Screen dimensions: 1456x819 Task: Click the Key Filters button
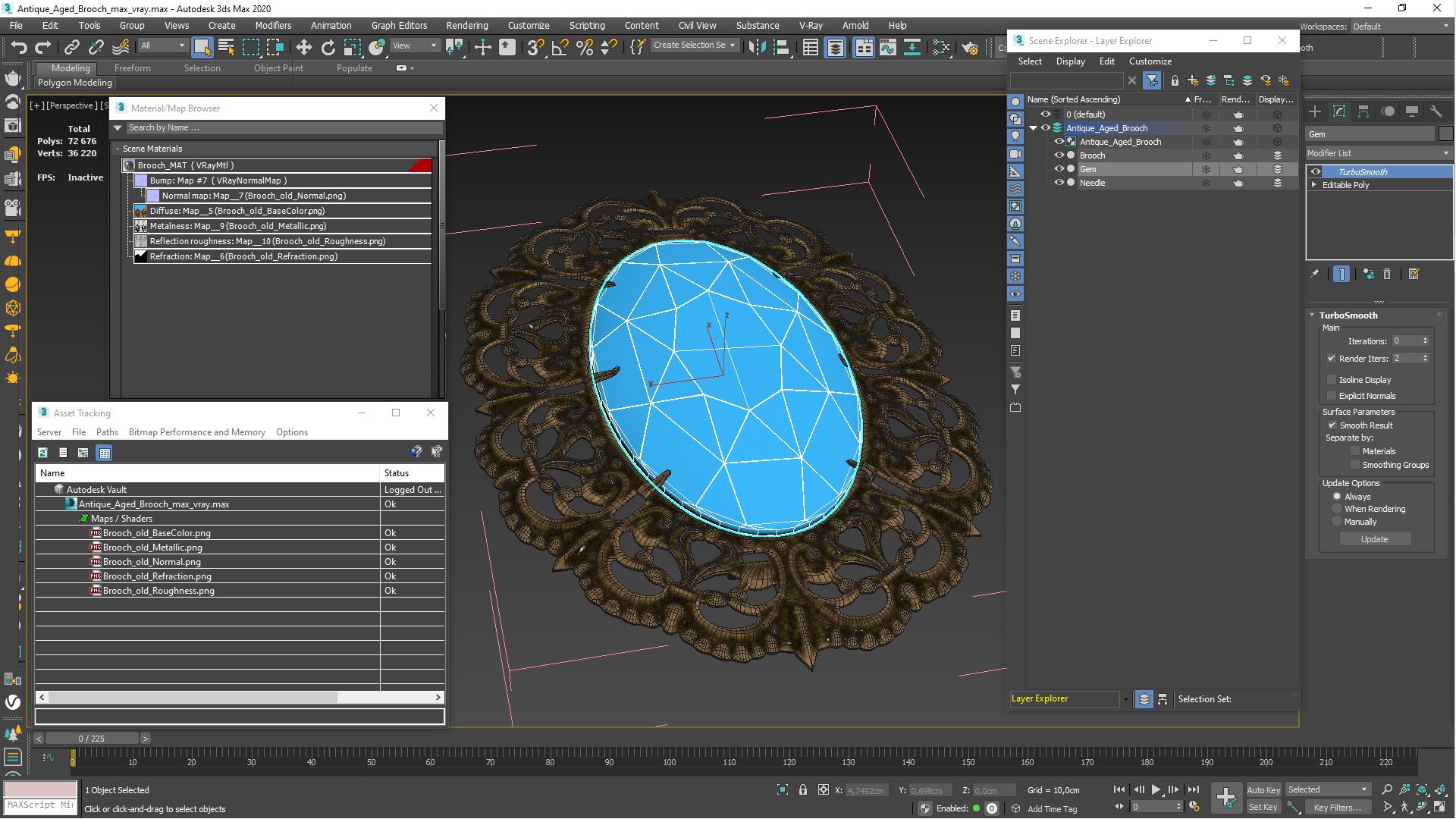click(x=1338, y=808)
